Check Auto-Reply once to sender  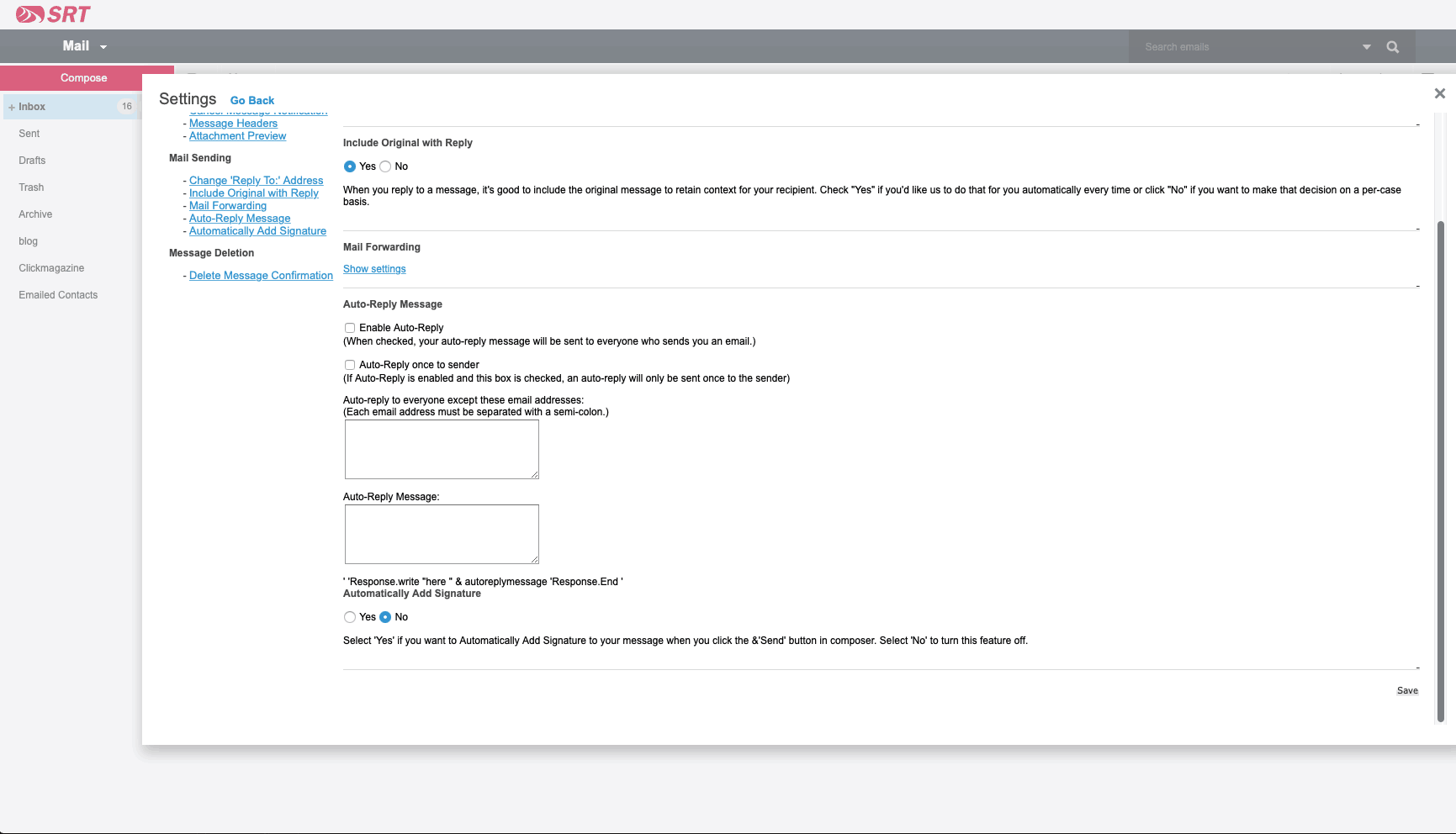pos(350,365)
